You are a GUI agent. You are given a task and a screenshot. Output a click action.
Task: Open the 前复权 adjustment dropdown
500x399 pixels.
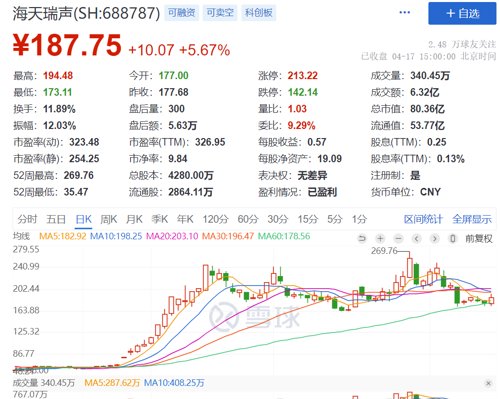pyautogui.click(x=478, y=239)
